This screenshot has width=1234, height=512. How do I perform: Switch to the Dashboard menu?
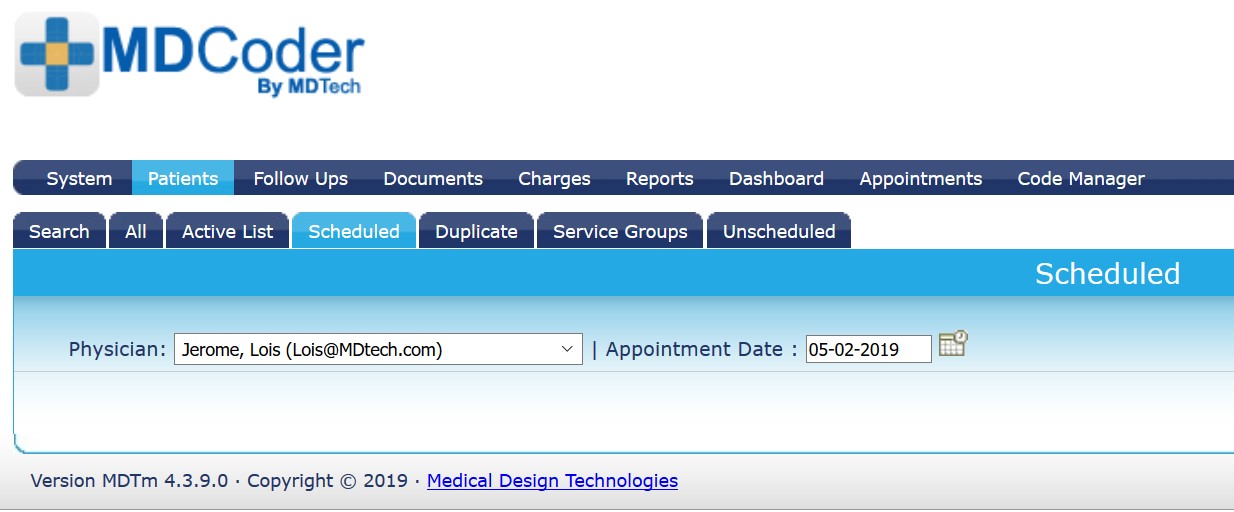click(776, 178)
